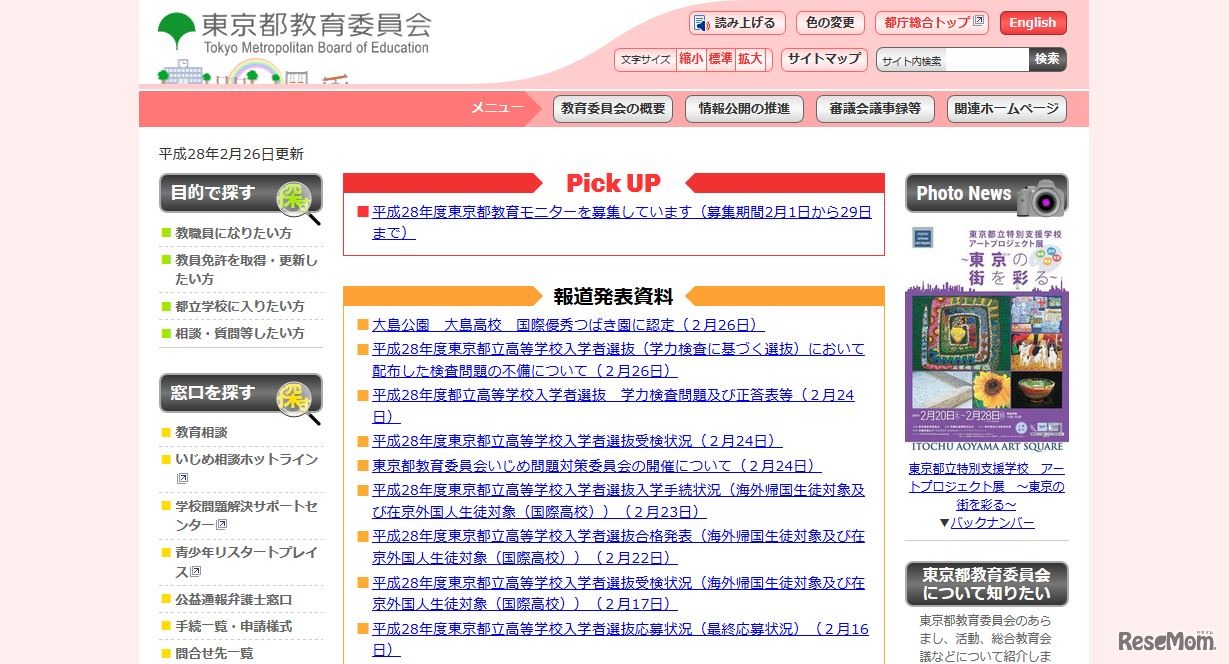Open 教職員になりたい方 link
Image resolution: width=1229 pixels, height=664 pixels.
point(233,233)
